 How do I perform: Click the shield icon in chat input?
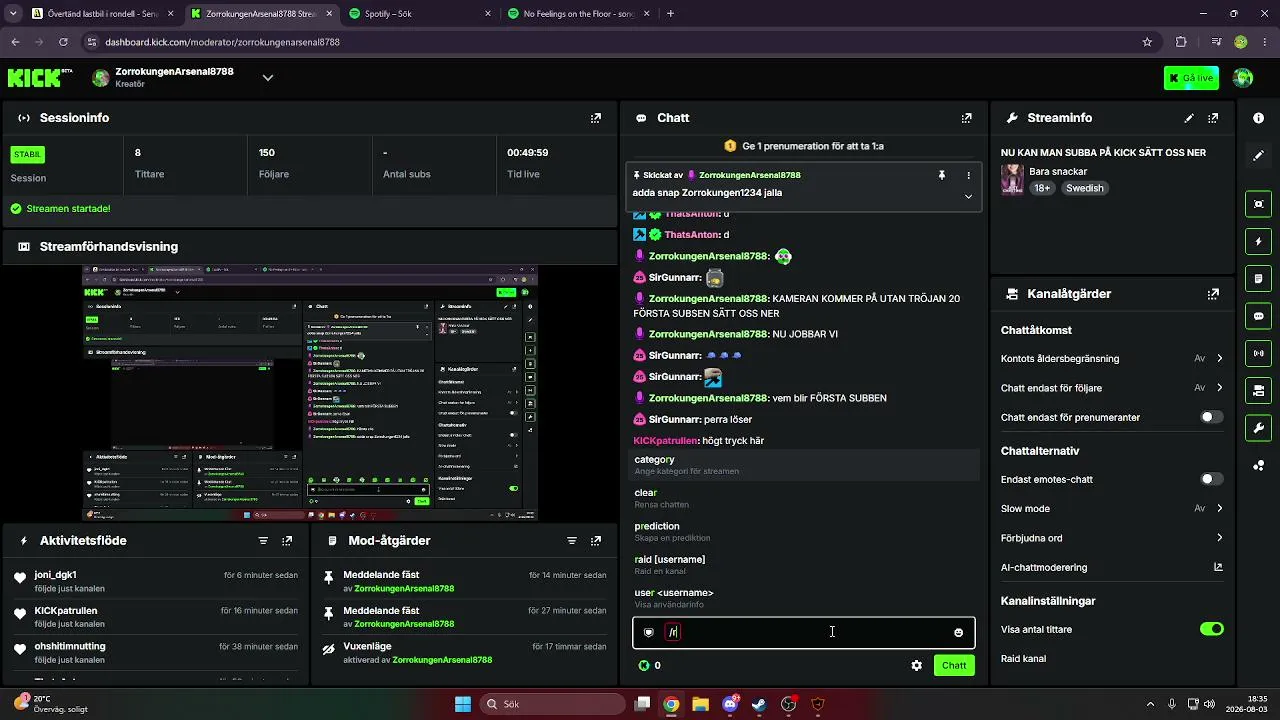click(648, 632)
